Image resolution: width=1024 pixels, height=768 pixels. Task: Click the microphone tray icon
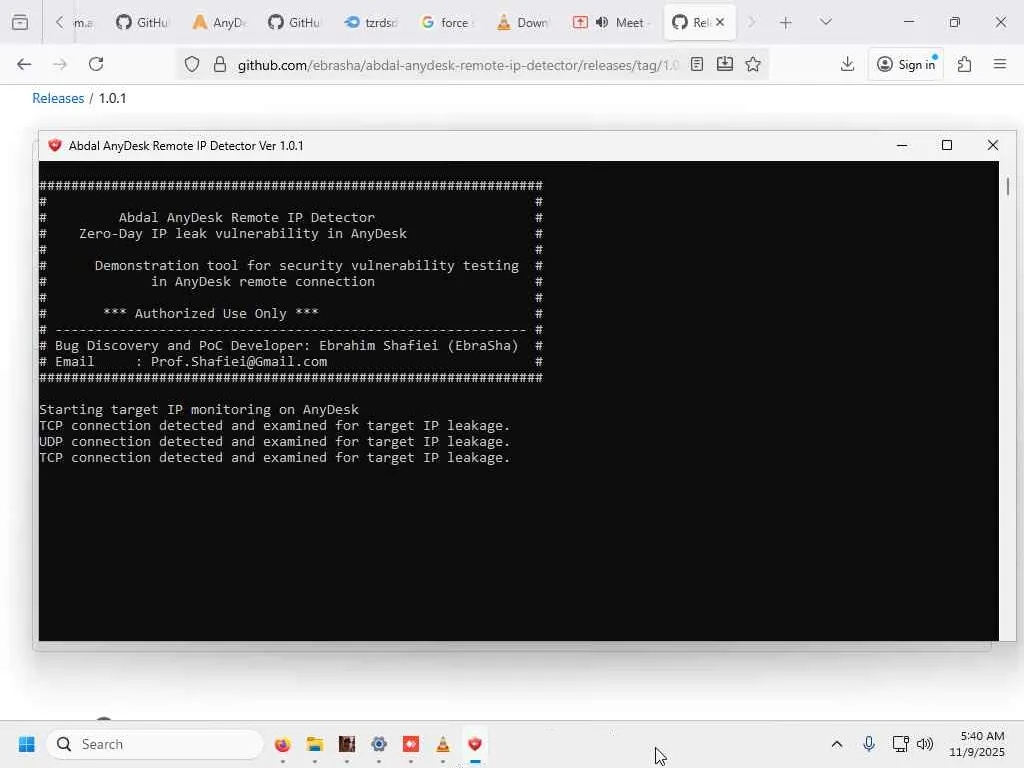[869, 744]
